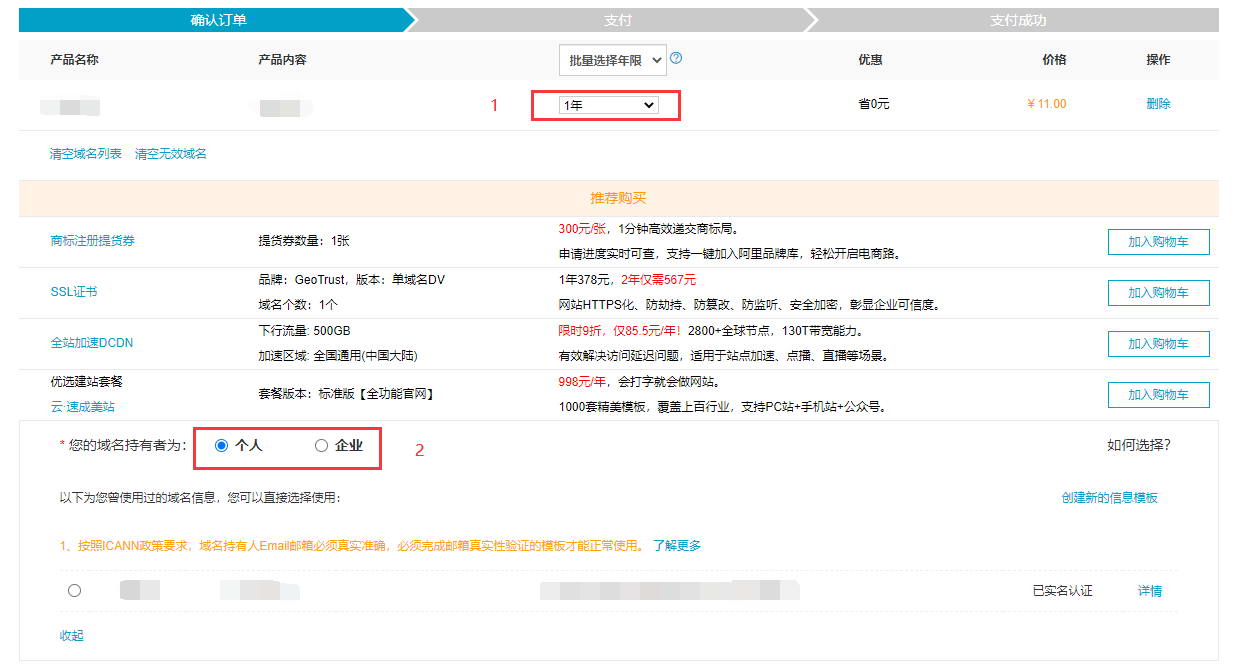This screenshot has width=1241, height=670.
Task: Add 优选建站套餐 to cart with 加入购物车
Action: [1158, 395]
